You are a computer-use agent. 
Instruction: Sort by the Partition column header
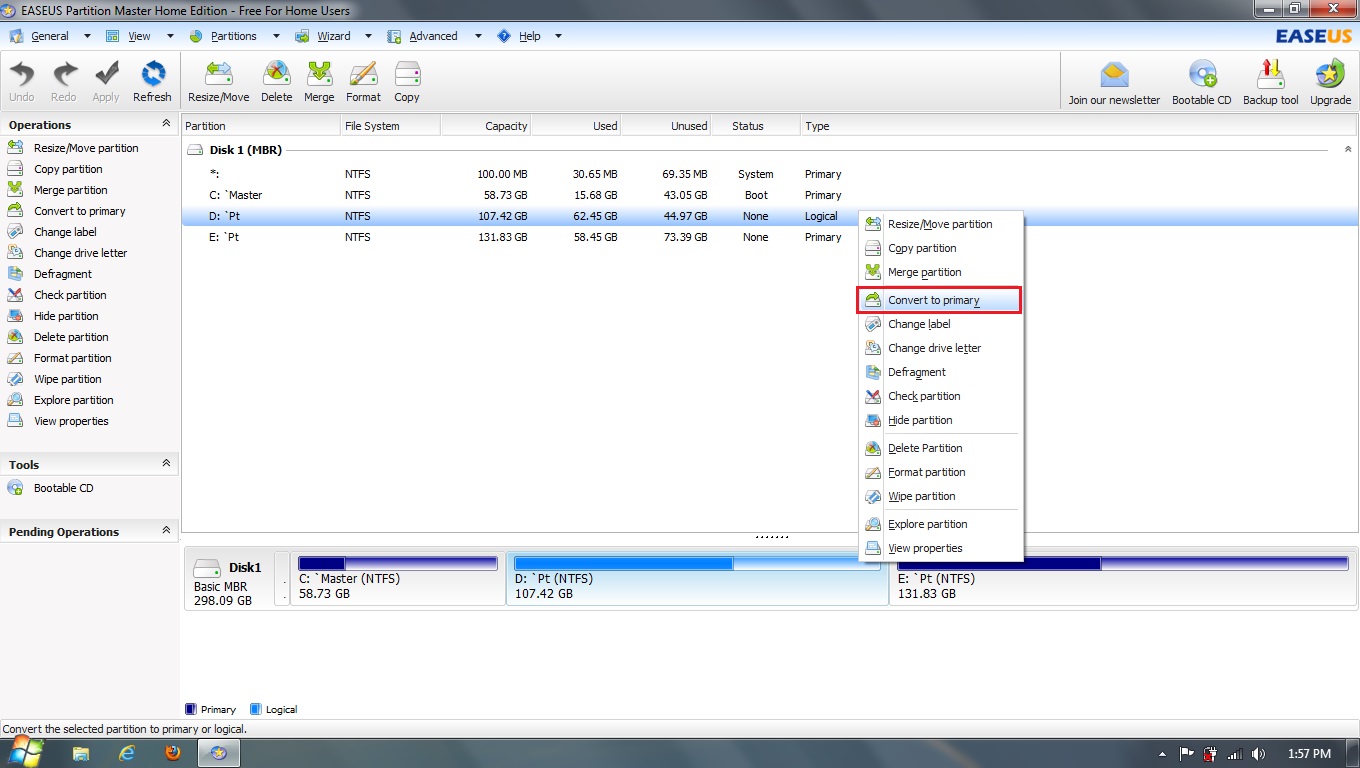pyautogui.click(x=261, y=126)
